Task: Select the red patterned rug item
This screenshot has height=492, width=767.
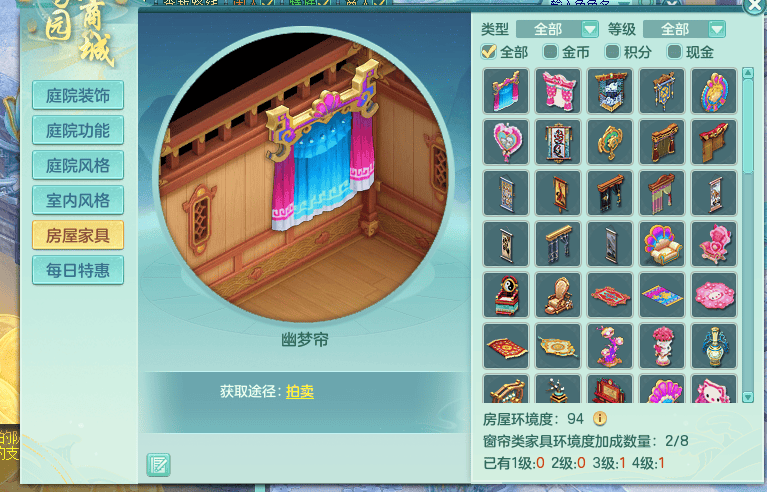Action: (506, 346)
